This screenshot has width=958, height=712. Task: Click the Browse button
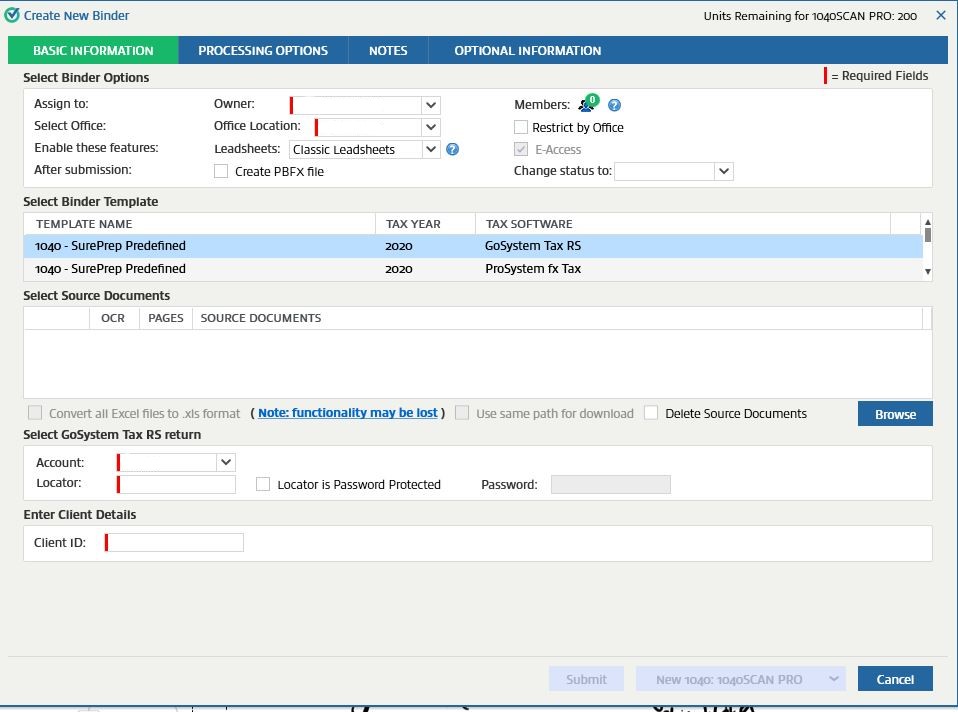click(x=895, y=414)
